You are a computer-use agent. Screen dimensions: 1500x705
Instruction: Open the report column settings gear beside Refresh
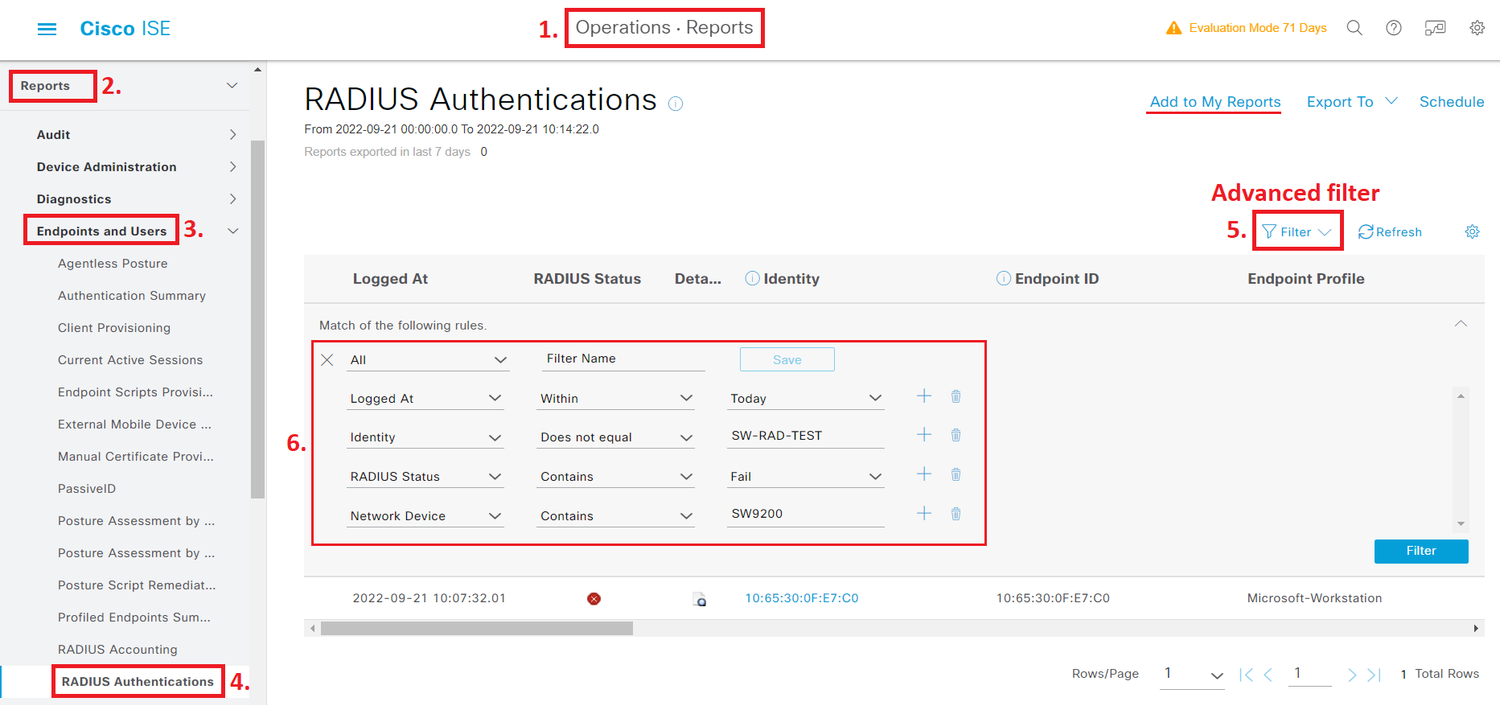point(1472,231)
